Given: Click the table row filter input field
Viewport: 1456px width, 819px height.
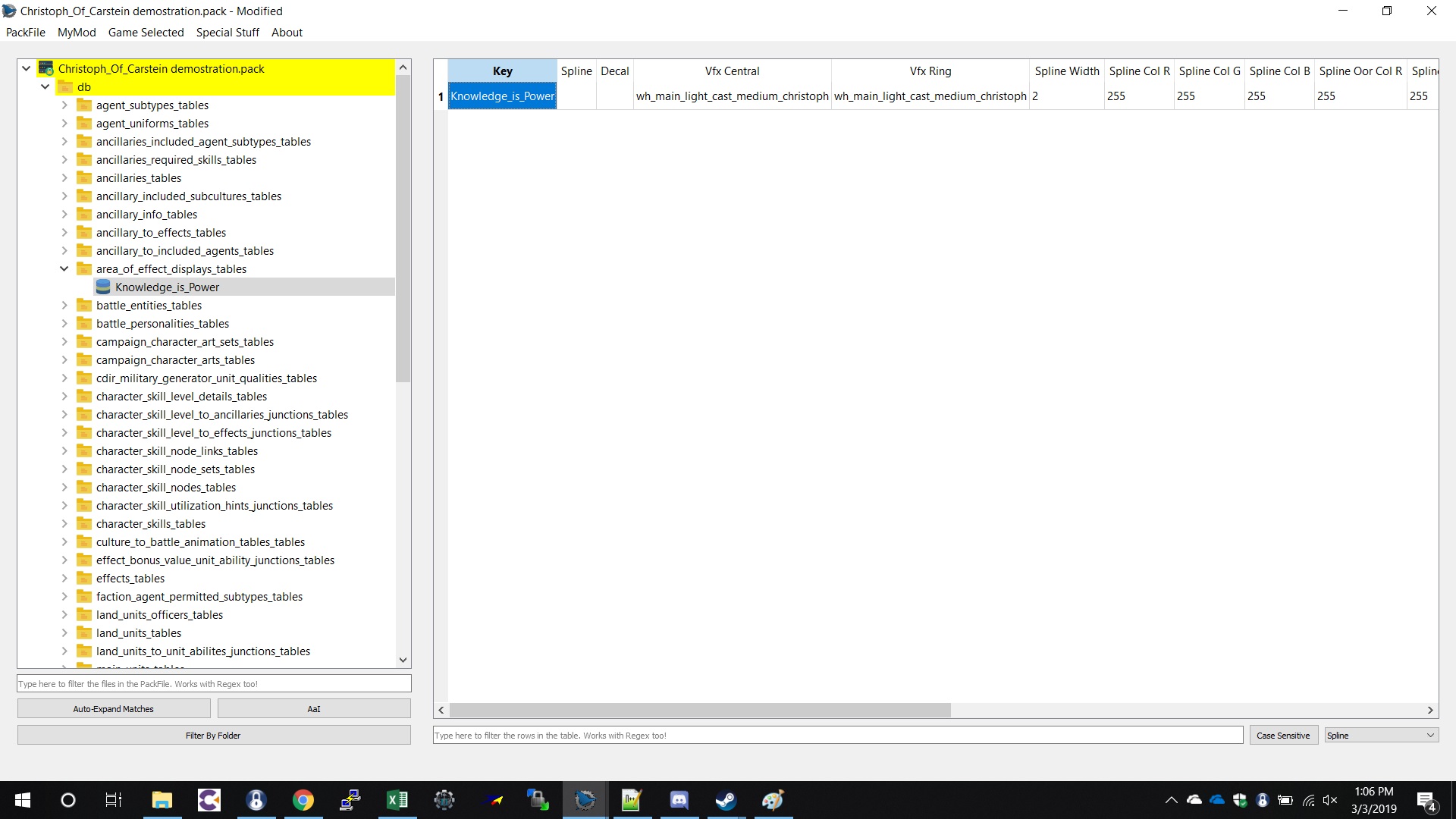Looking at the screenshot, I should pos(837,736).
